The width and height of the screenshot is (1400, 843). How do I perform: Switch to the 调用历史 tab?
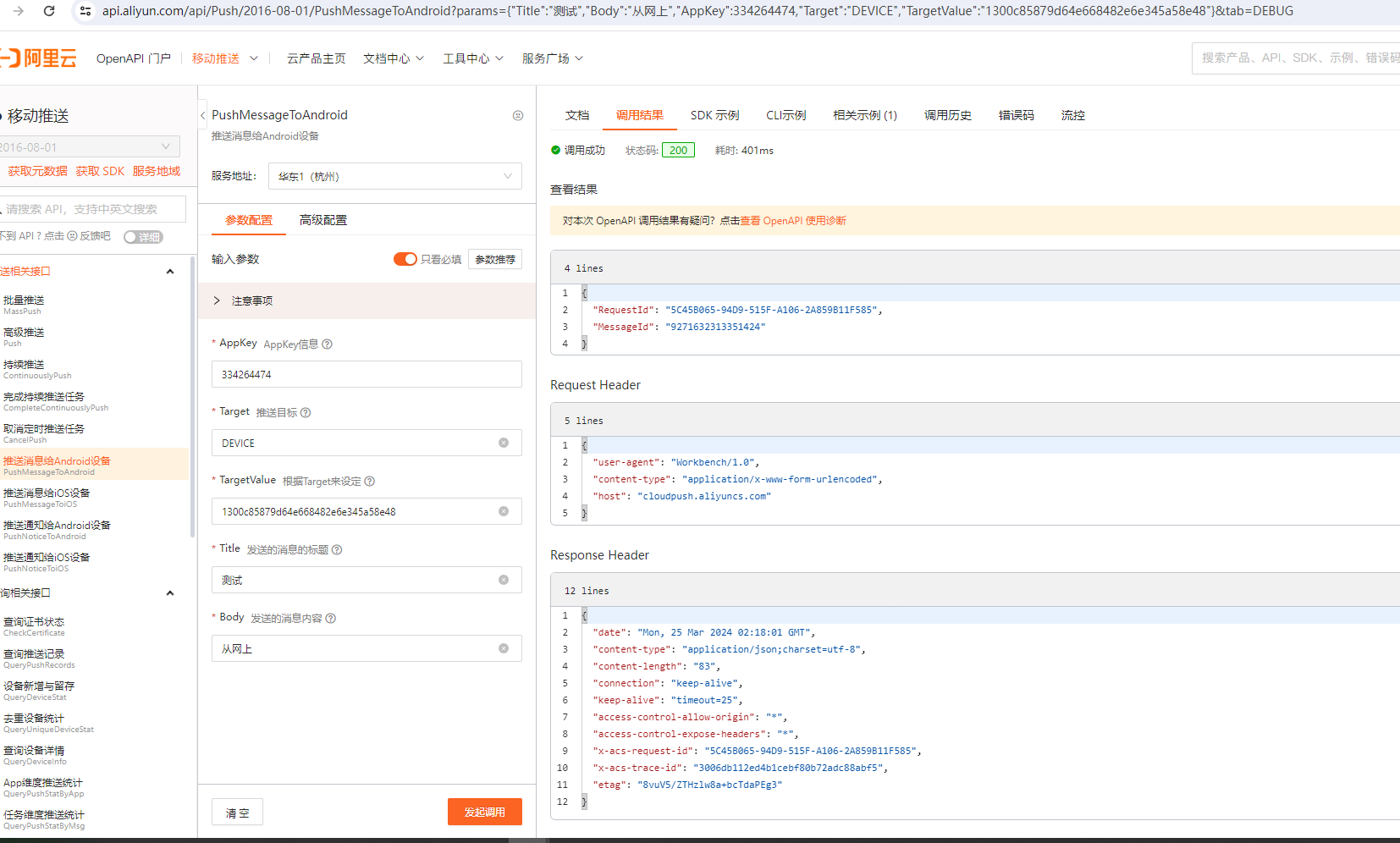(x=948, y=115)
